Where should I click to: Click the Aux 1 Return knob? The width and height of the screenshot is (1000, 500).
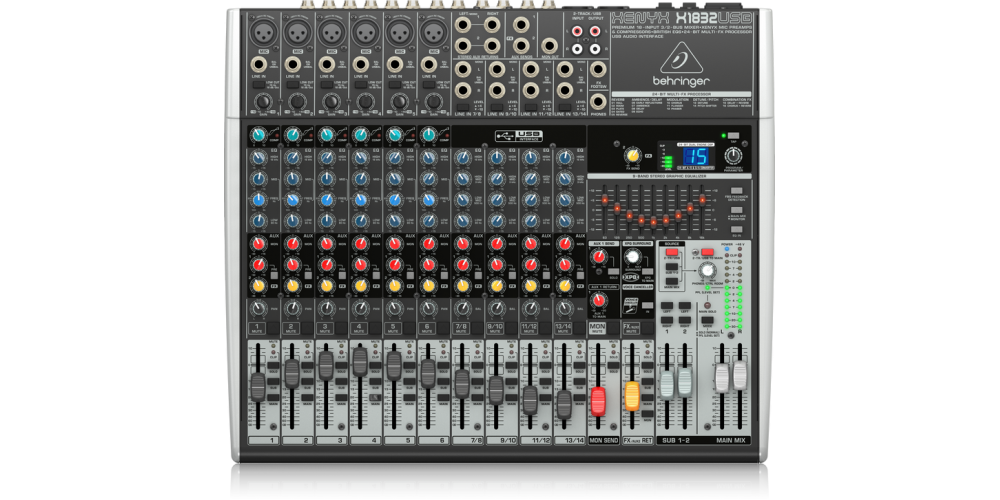point(598,299)
